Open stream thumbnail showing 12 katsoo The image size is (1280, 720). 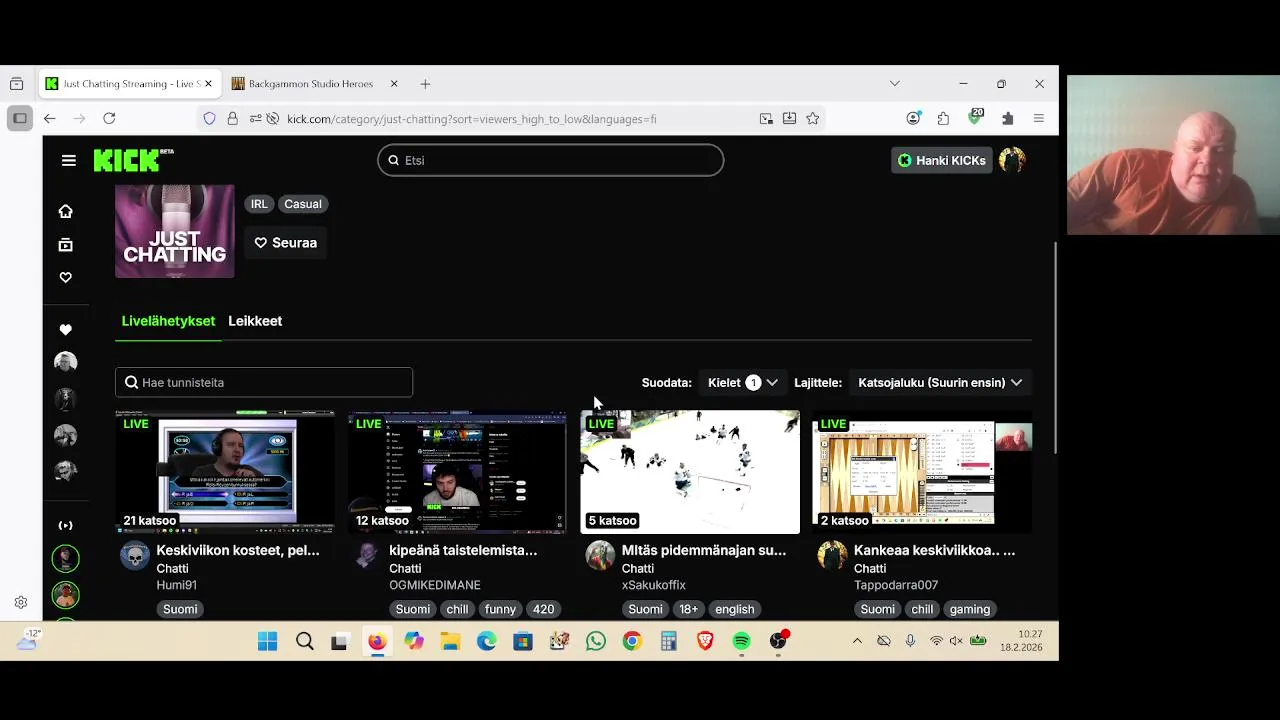tap(457, 472)
